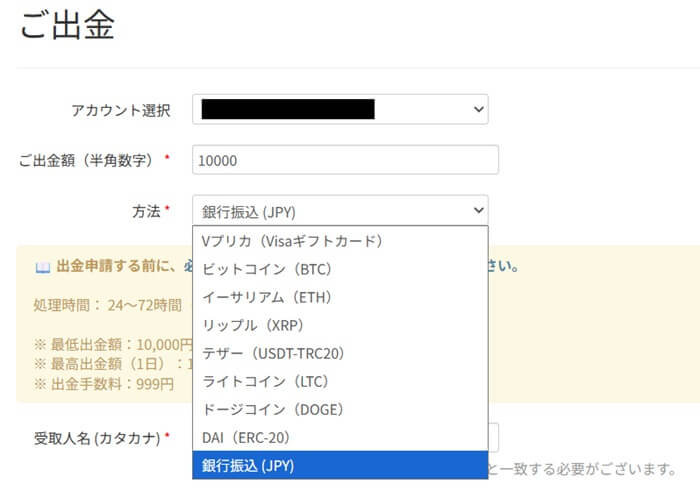Click the 処理時間：24〜72時間 text
The width and height of the screenshot is (700, 491).
108,305
